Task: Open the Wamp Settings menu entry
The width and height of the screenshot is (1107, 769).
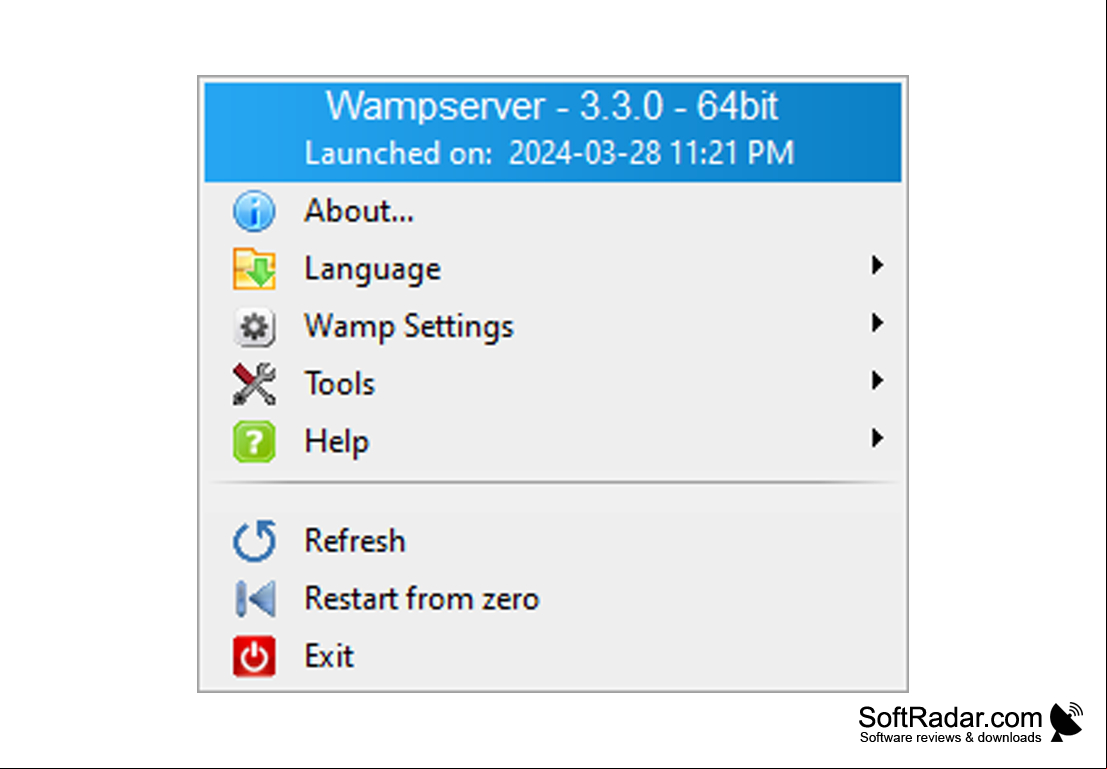Action: 409,327
